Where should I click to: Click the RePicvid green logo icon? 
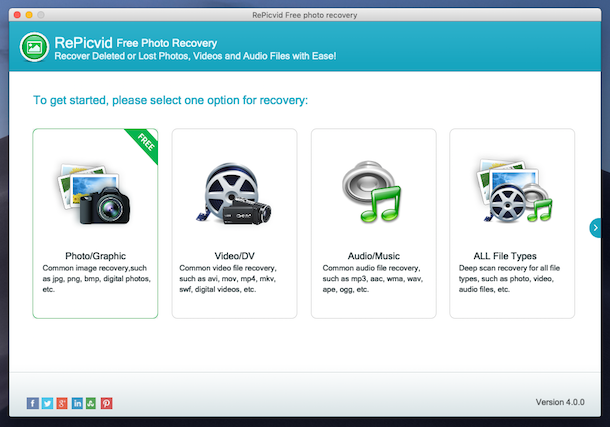(34, 47)
